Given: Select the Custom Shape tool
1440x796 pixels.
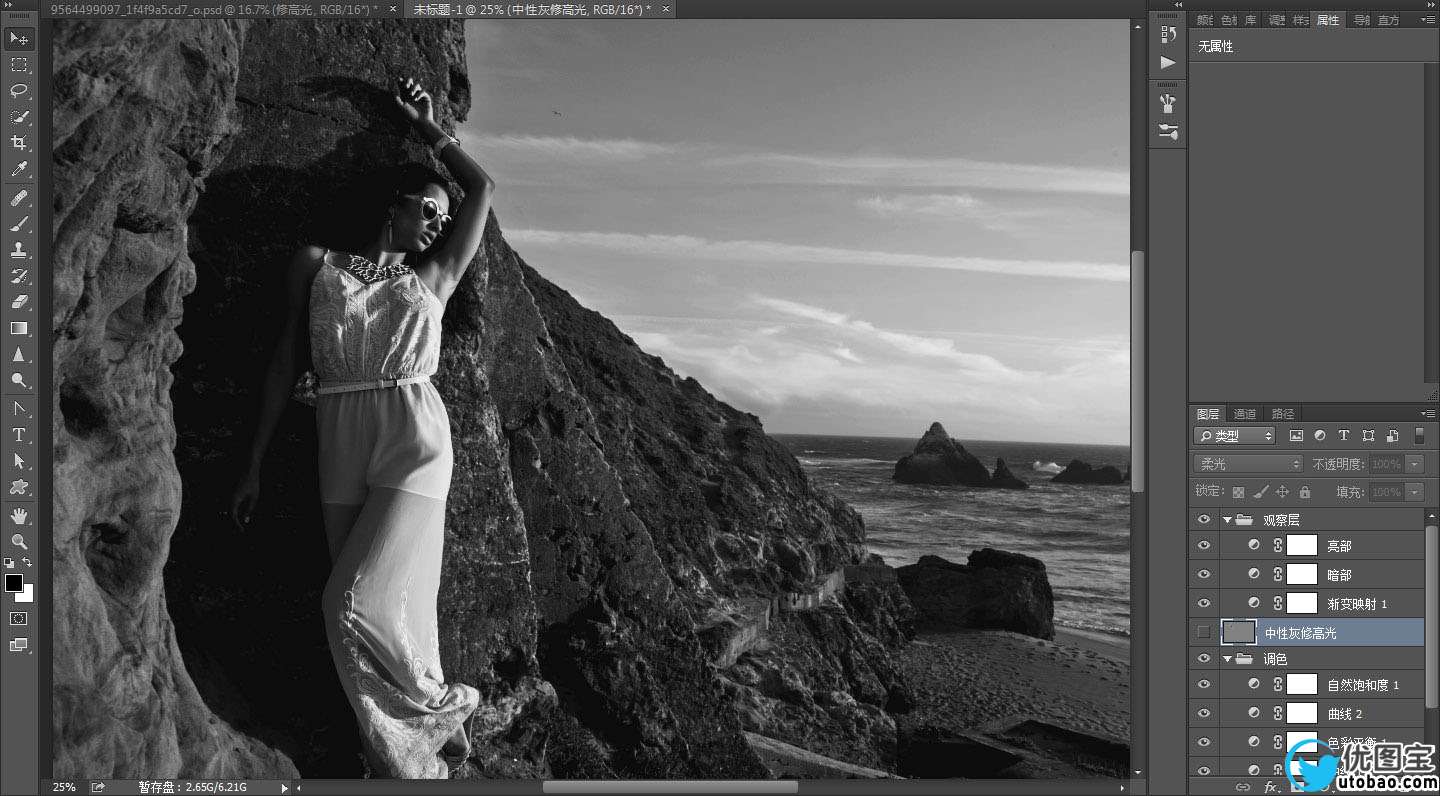Looking at the screenshot, I should (18, 487).
